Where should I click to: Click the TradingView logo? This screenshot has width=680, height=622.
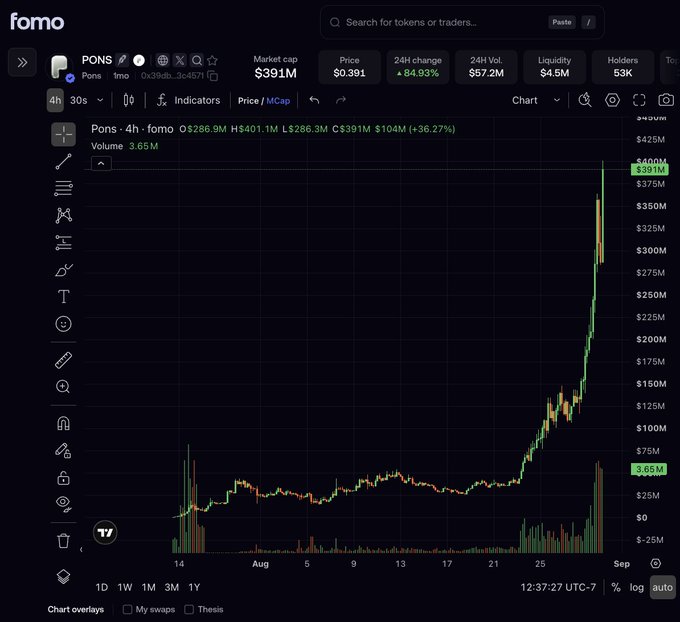pyautogui.click(x=105, y=532)
